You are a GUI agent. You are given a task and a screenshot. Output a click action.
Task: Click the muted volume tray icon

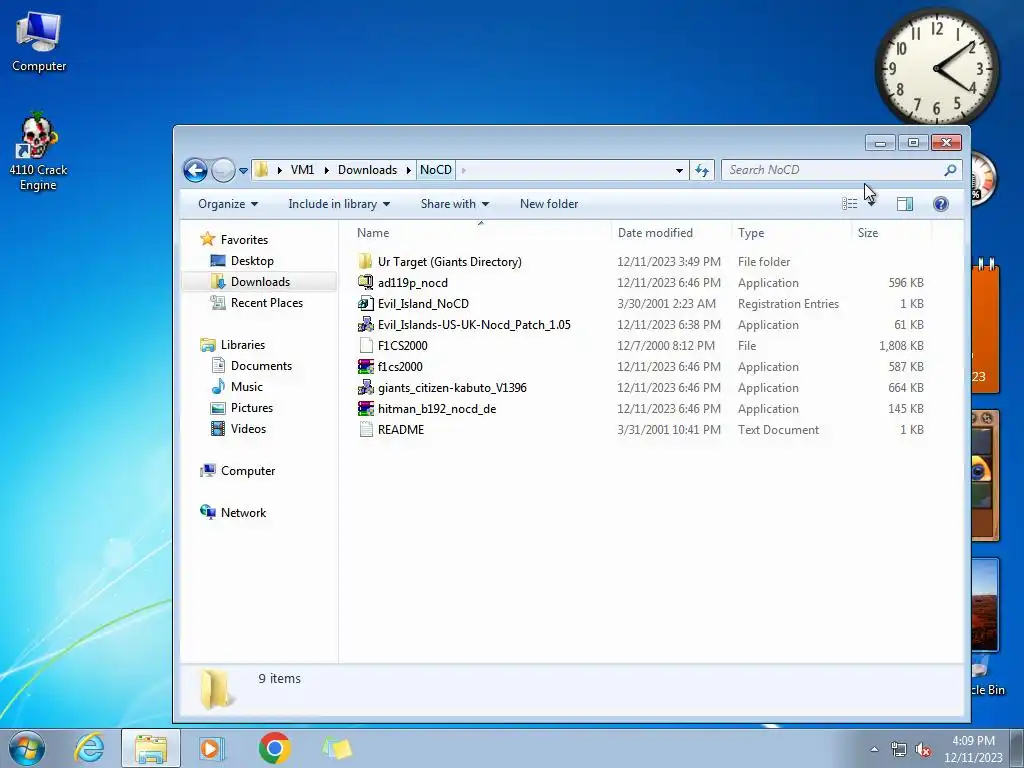923,750
